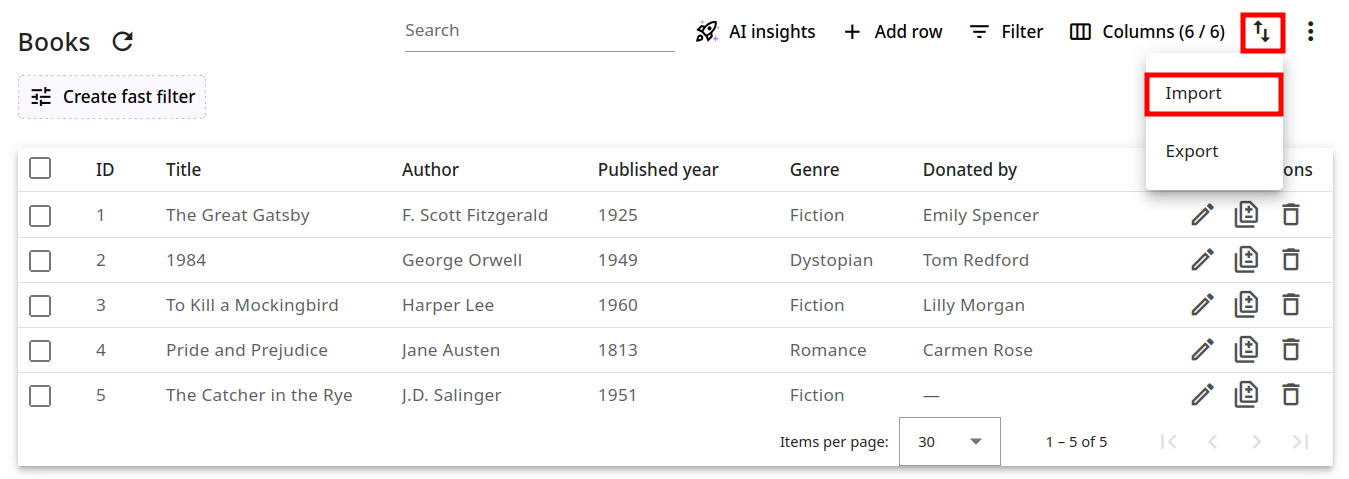Open the Columns (6 / 6) selector

tap(1147, 32)
